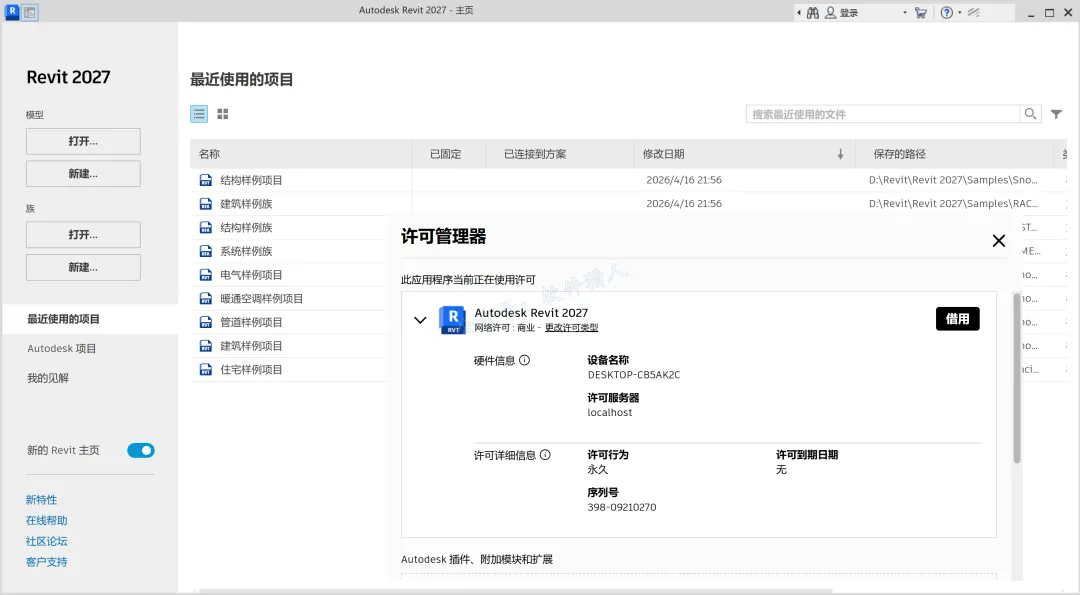Collapse the Autodesk Revit 2027 license chevron

420,320
